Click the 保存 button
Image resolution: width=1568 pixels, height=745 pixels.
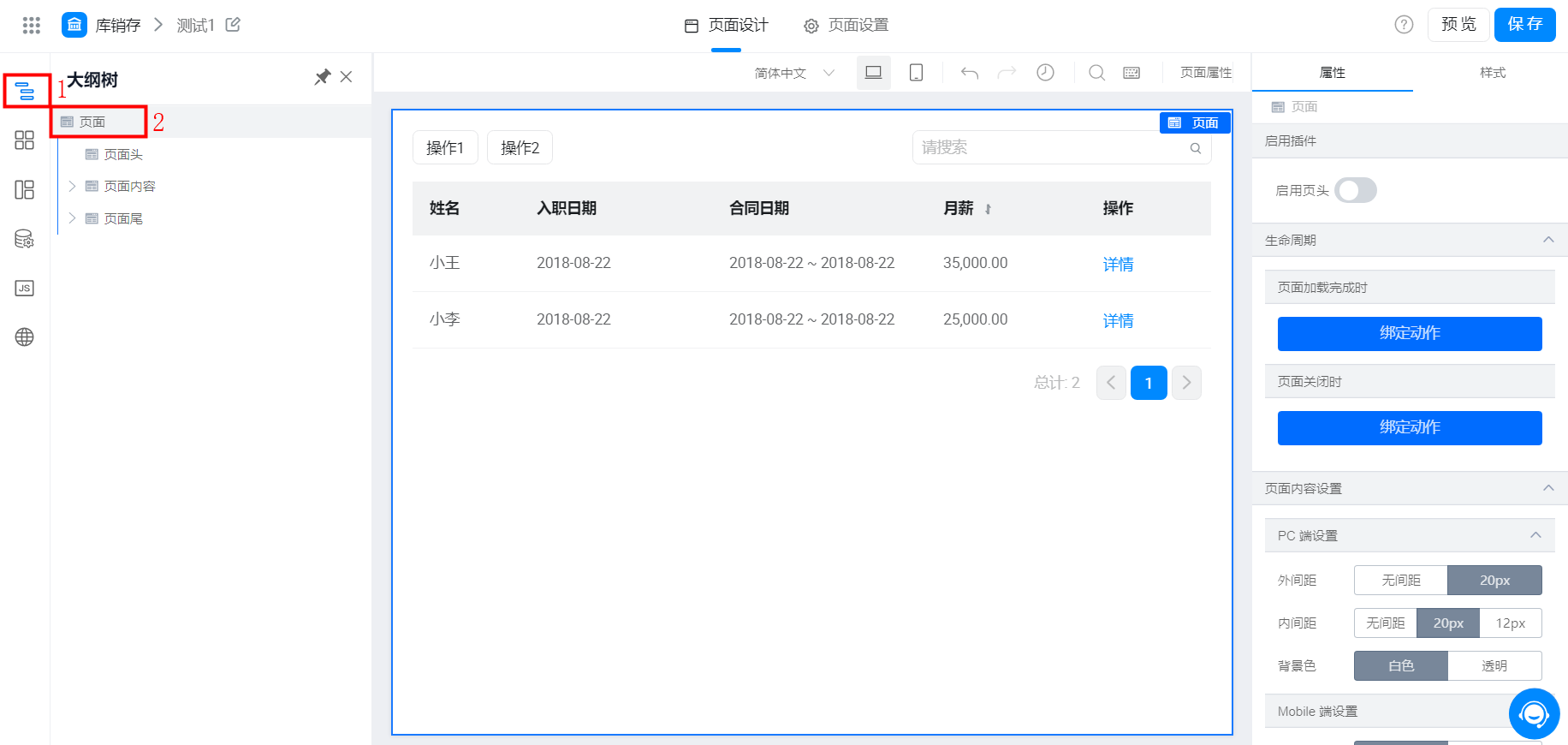[1525, 24]
